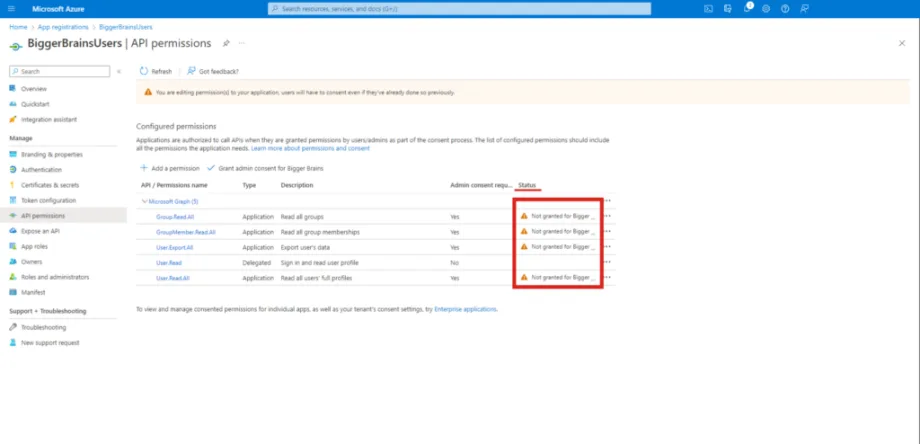Click the Microsoft Azure logo text
Image resolution: width=920 pixels, height=444 pixels.
[x=58, y=9]
